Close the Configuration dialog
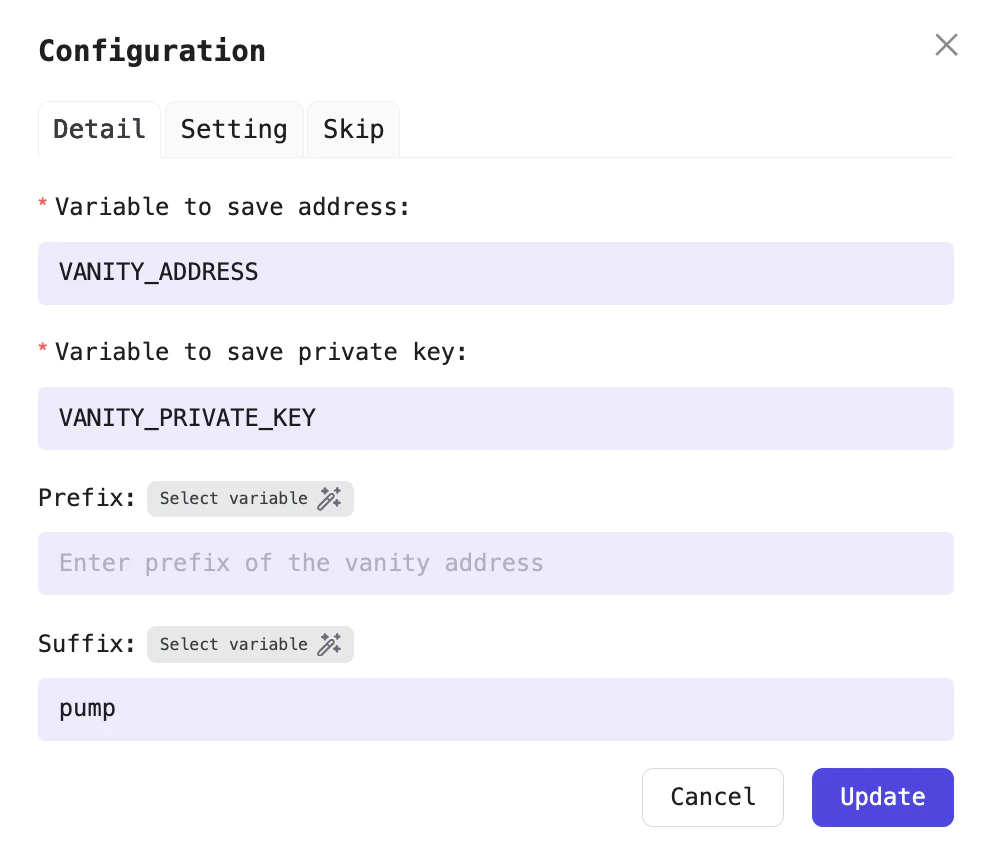 click(x=946, y=44)
